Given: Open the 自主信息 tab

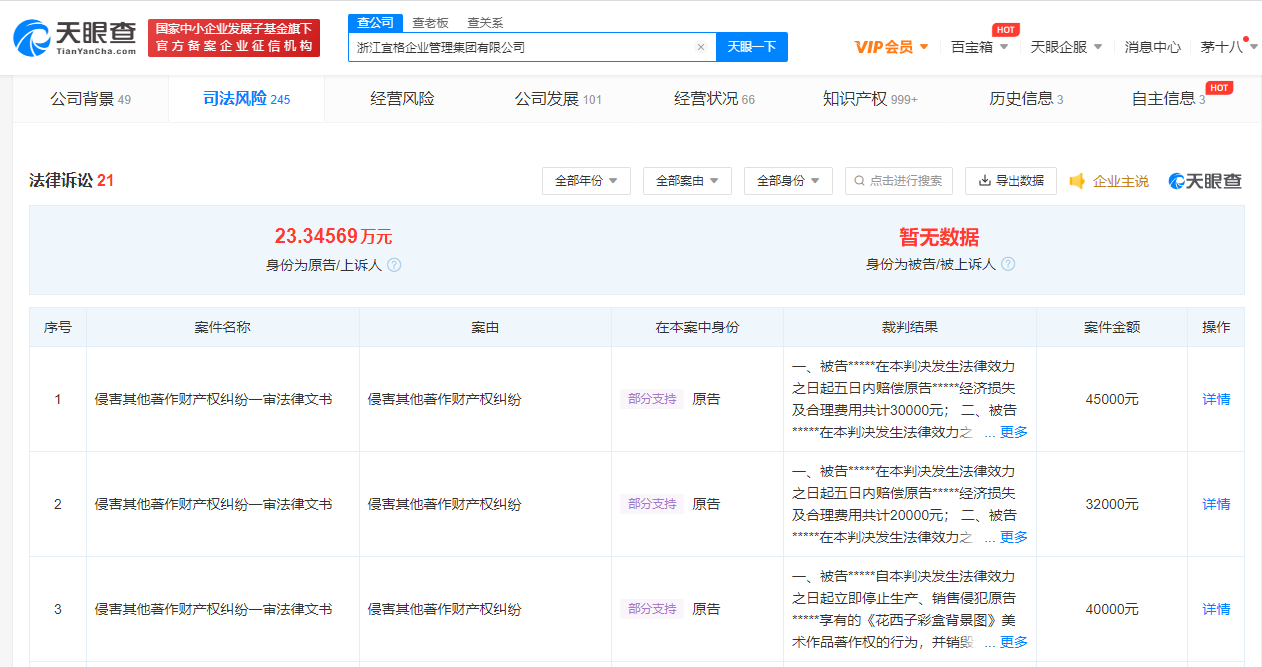Looking at the screenshot, I should 1168,99.
